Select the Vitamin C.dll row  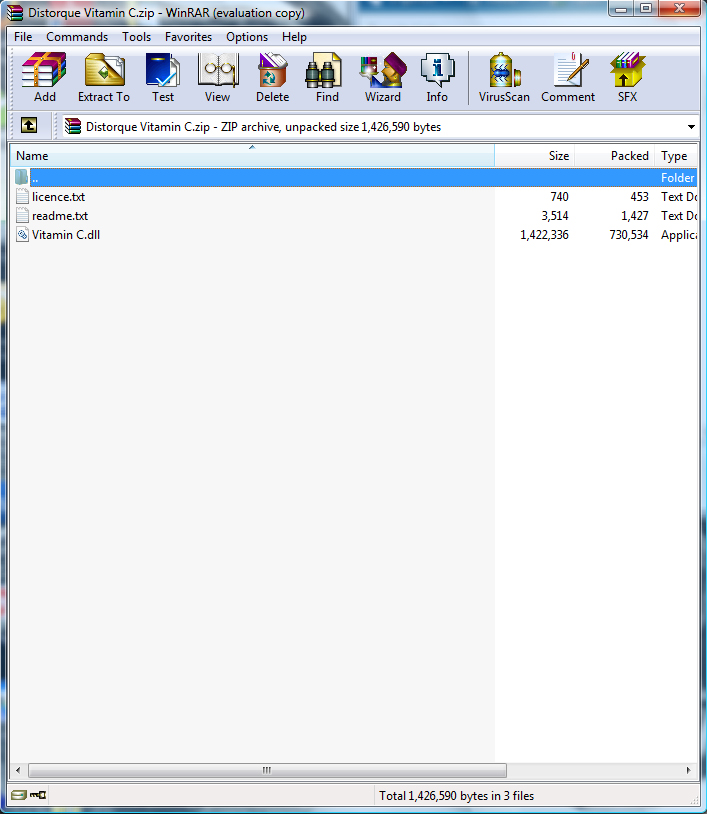pos(354,235)
